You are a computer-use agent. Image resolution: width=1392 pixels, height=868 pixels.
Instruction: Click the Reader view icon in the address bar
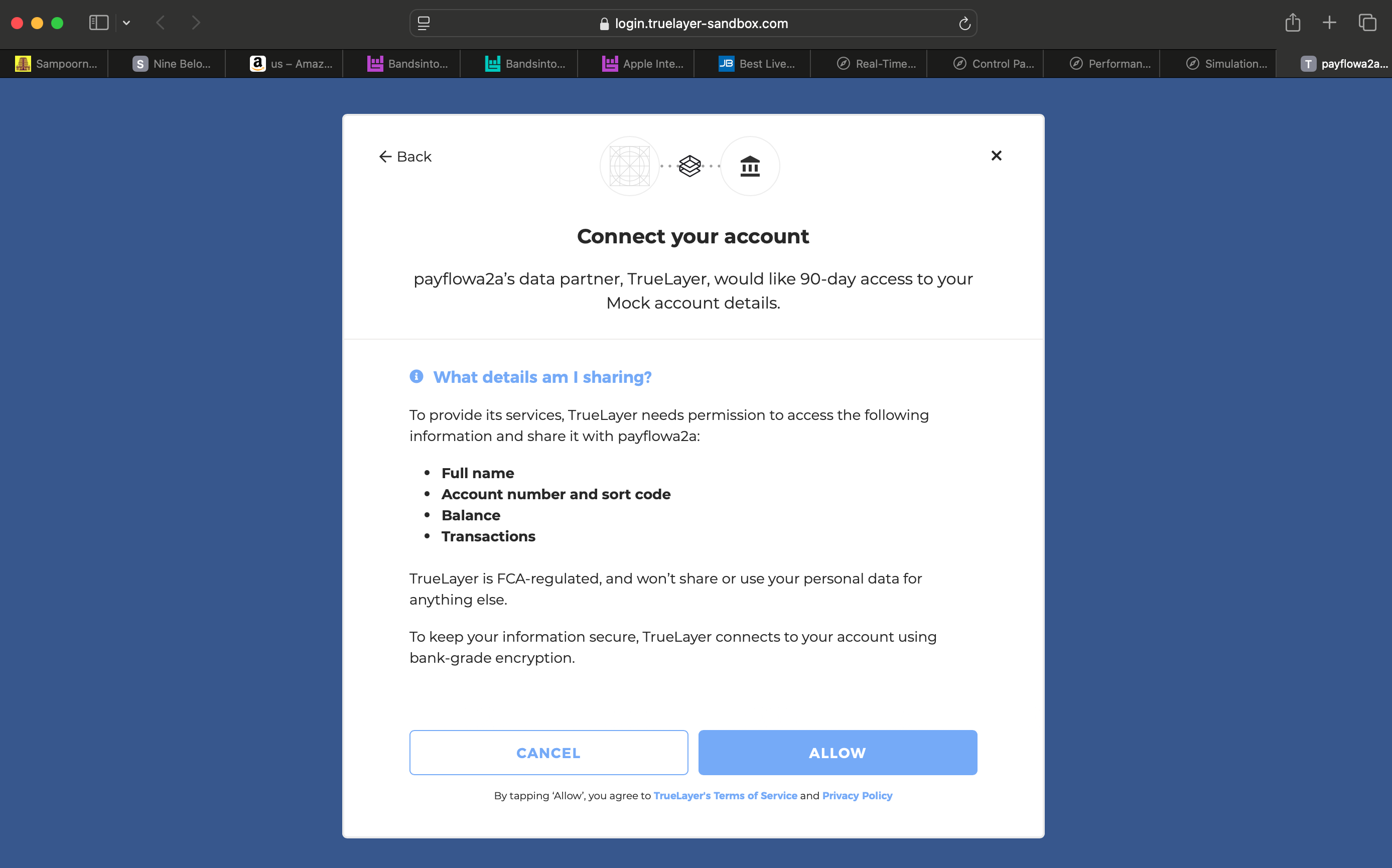(423, 24)
